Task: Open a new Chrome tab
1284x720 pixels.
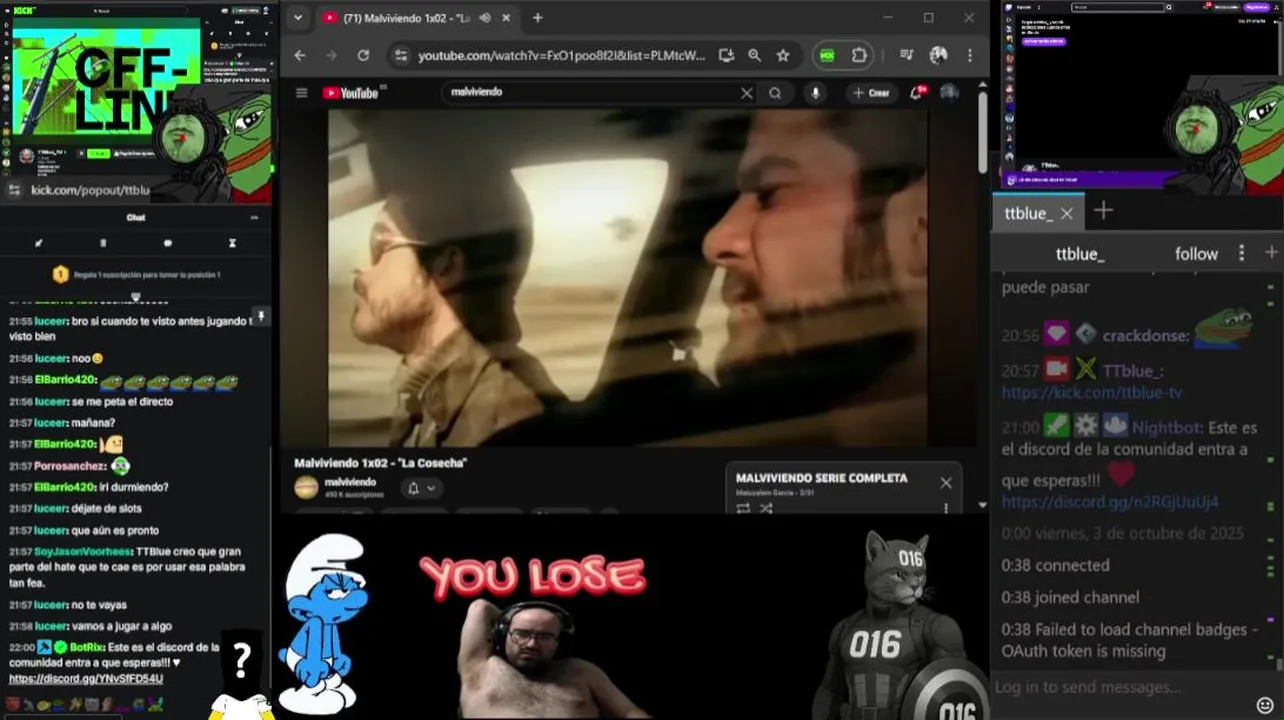Action: (x=537, y=18)
